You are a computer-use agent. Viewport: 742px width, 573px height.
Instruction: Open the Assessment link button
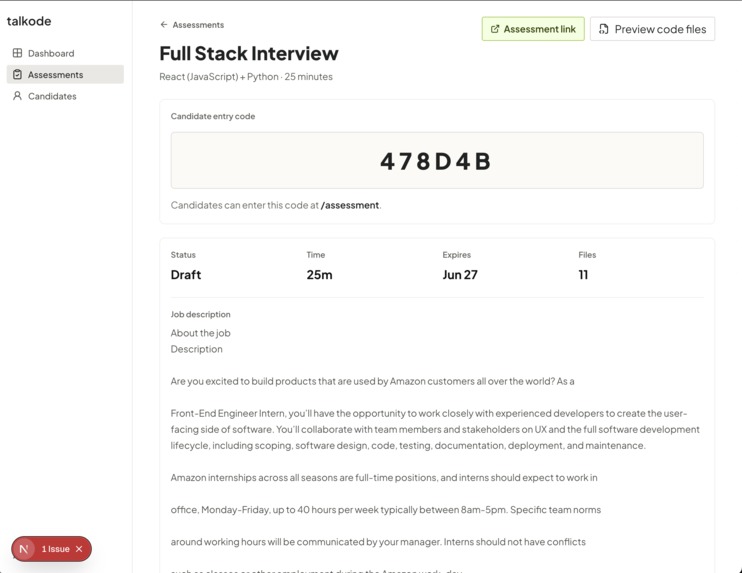[533, 29]
